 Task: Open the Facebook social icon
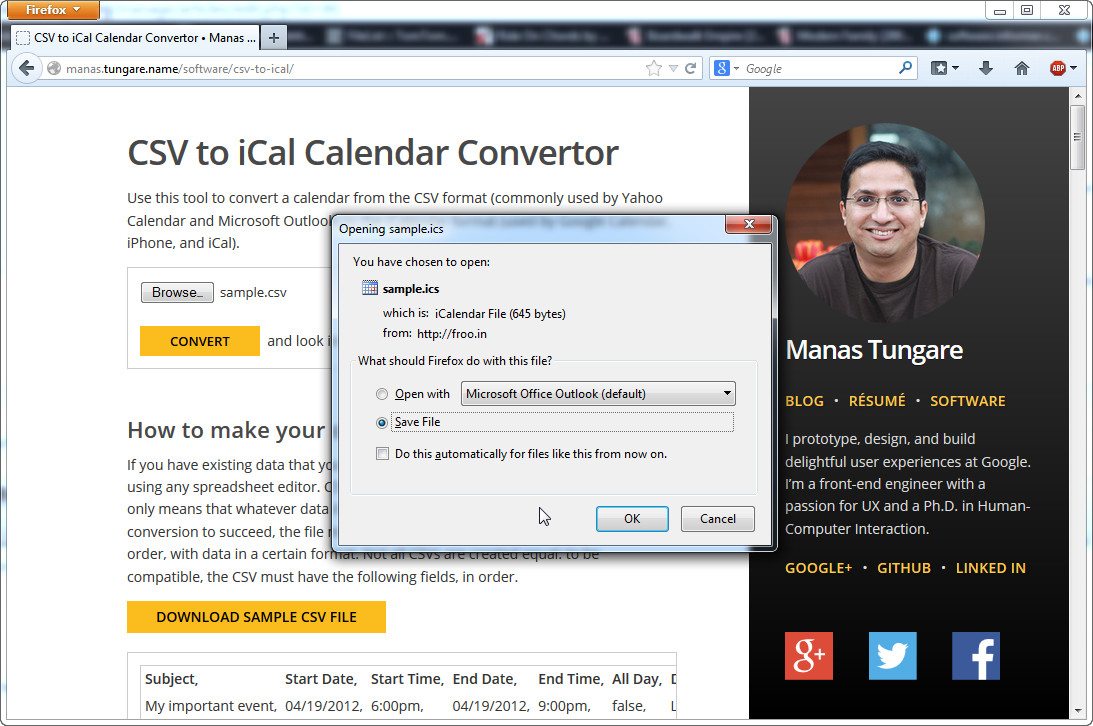click(976, 656)
